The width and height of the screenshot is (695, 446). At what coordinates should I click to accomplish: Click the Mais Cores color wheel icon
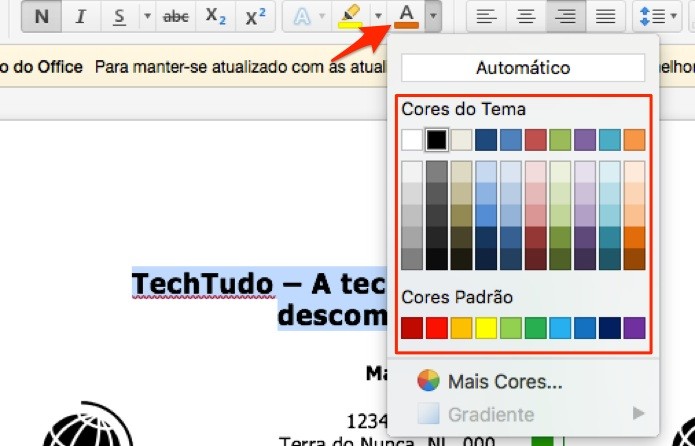[x=428, y=380]
